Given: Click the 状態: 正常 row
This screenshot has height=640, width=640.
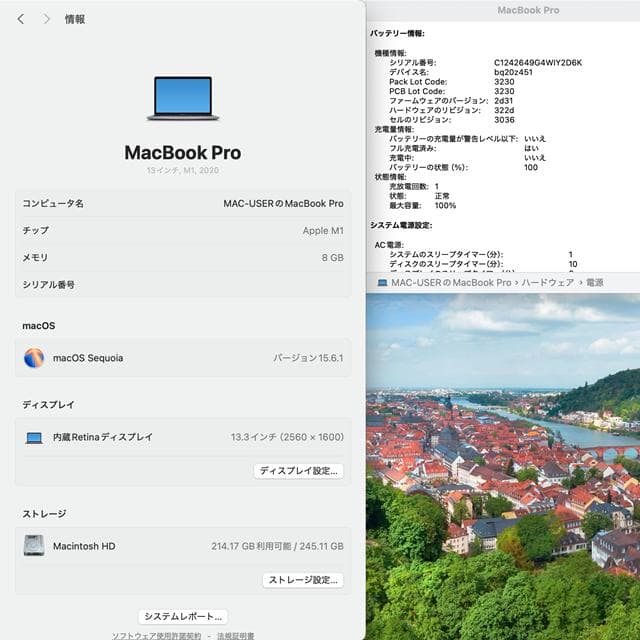Looking at the screenshot, I should 419,196.
